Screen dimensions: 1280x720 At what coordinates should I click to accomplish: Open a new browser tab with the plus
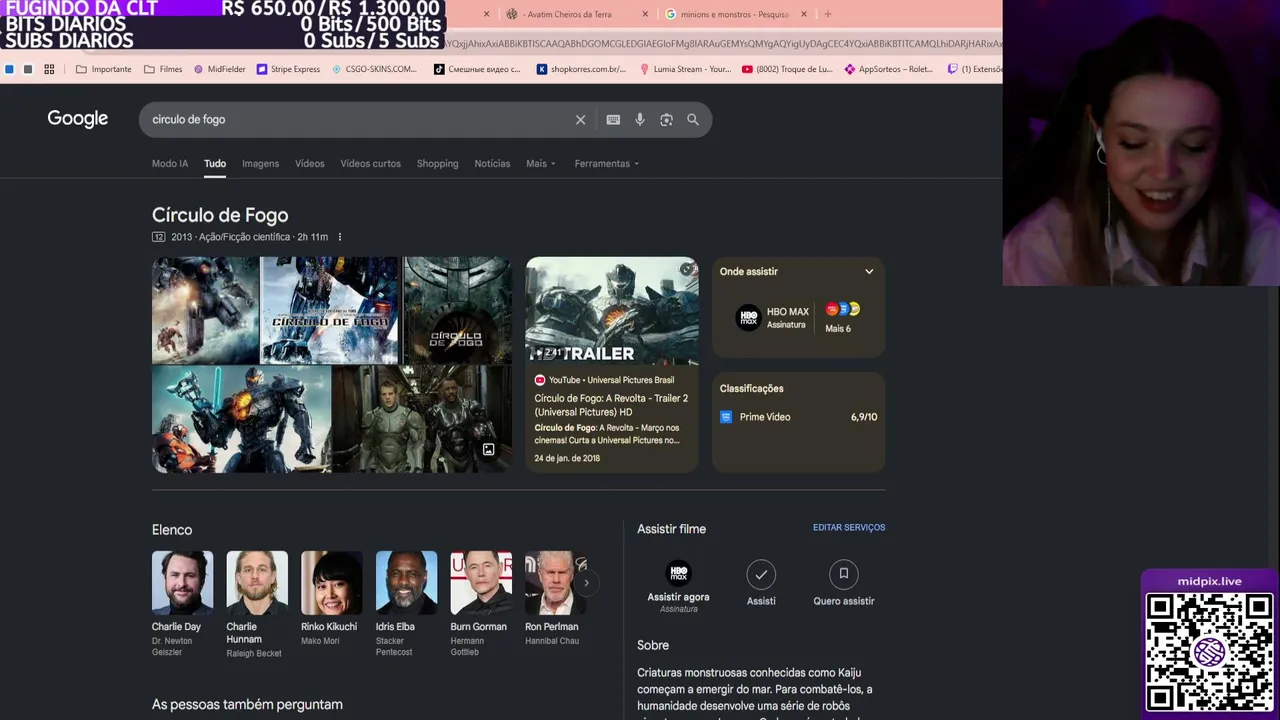tap(827, 14)
